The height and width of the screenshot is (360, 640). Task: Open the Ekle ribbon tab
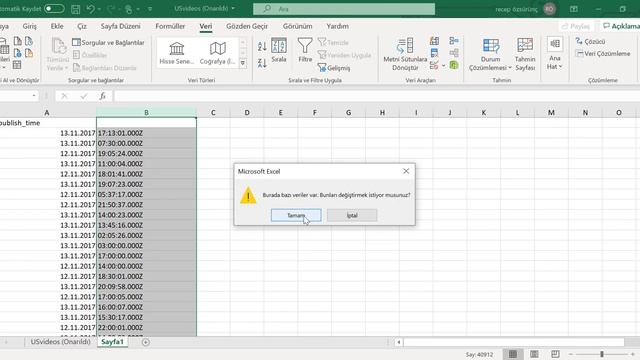pyautogui.click(x=57, y=26)
